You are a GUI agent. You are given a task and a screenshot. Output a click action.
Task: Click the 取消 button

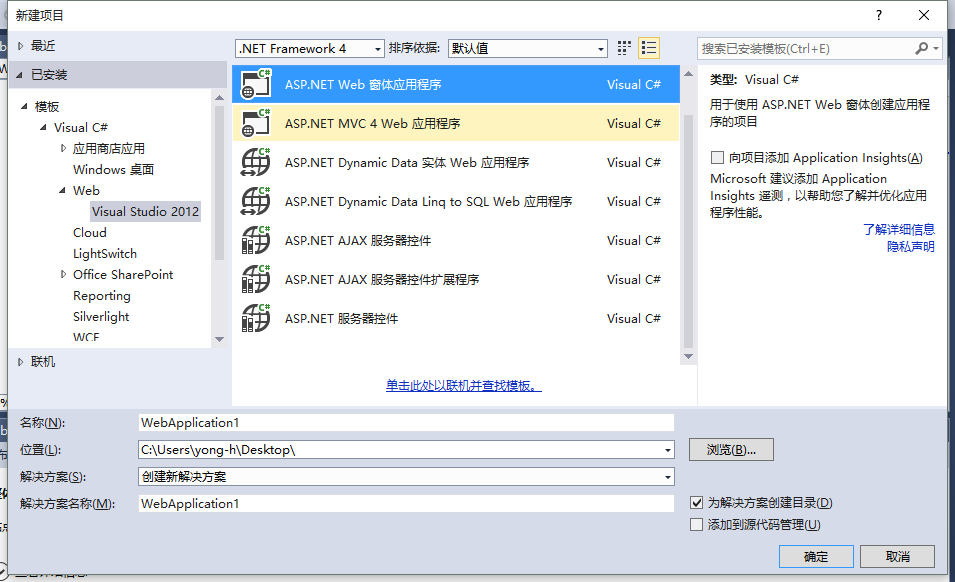898,556
